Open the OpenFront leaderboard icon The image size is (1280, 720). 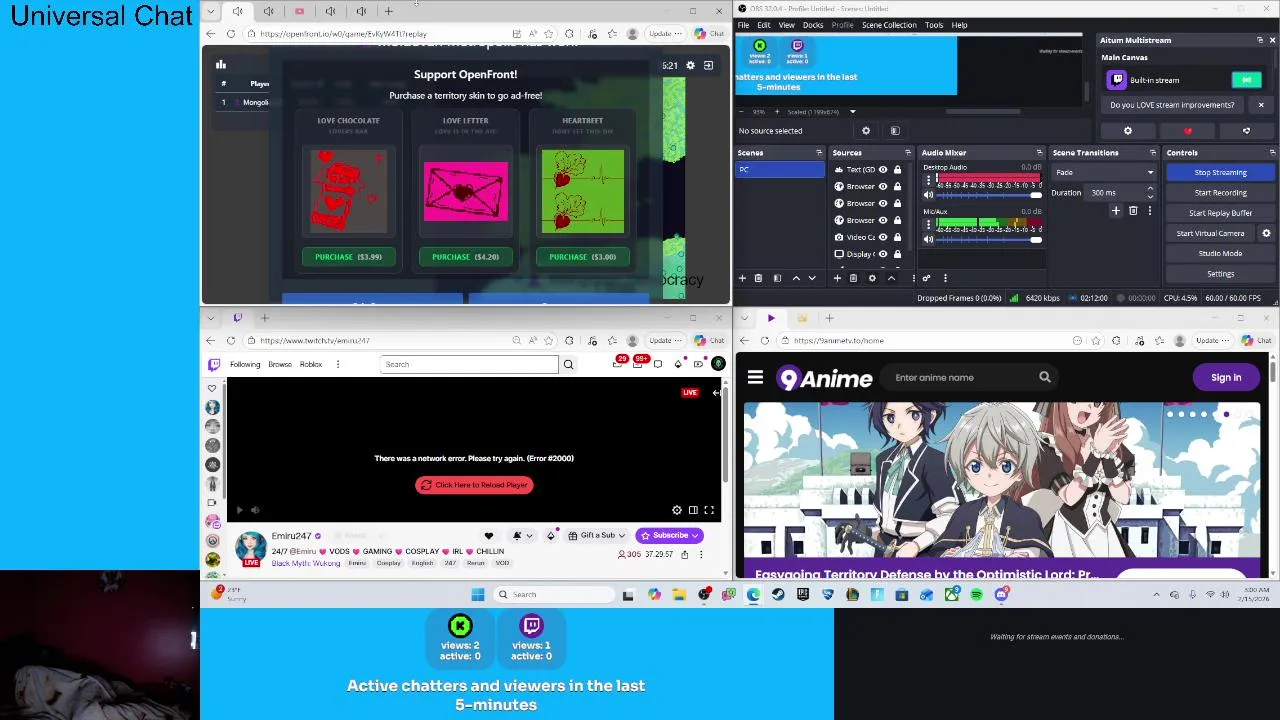pos(221,65)
